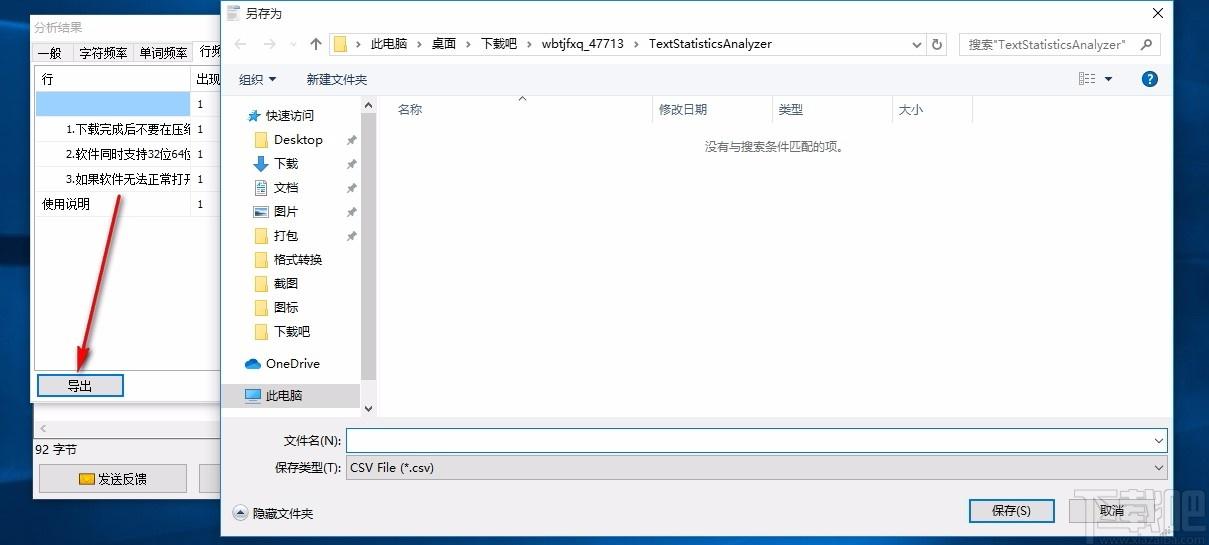This screenshot has width=1209, height=545.
Task: Switch to 行频 tab in 分析结果
Action: point(209,51)
